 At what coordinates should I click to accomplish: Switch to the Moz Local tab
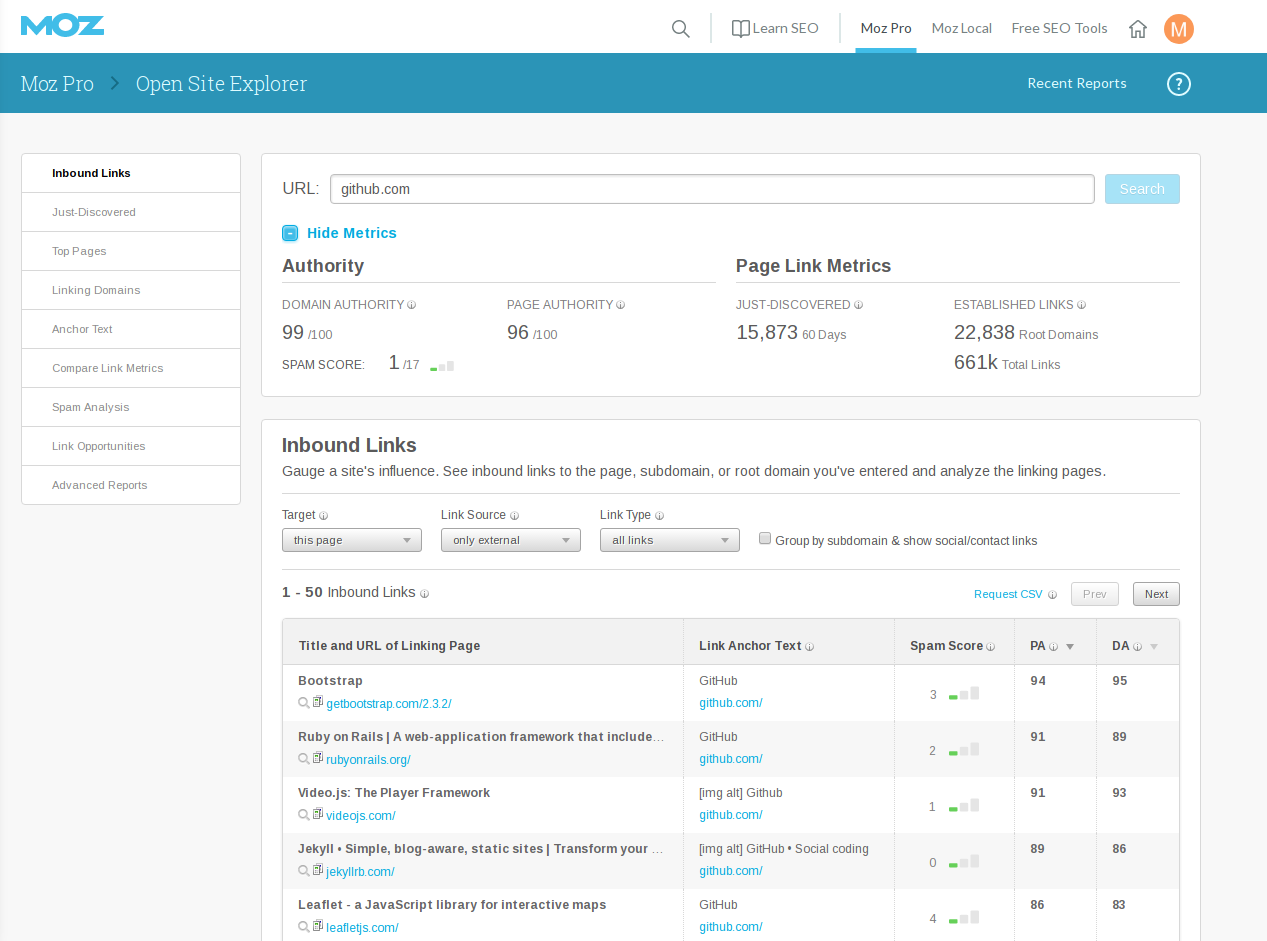[961, 28]
